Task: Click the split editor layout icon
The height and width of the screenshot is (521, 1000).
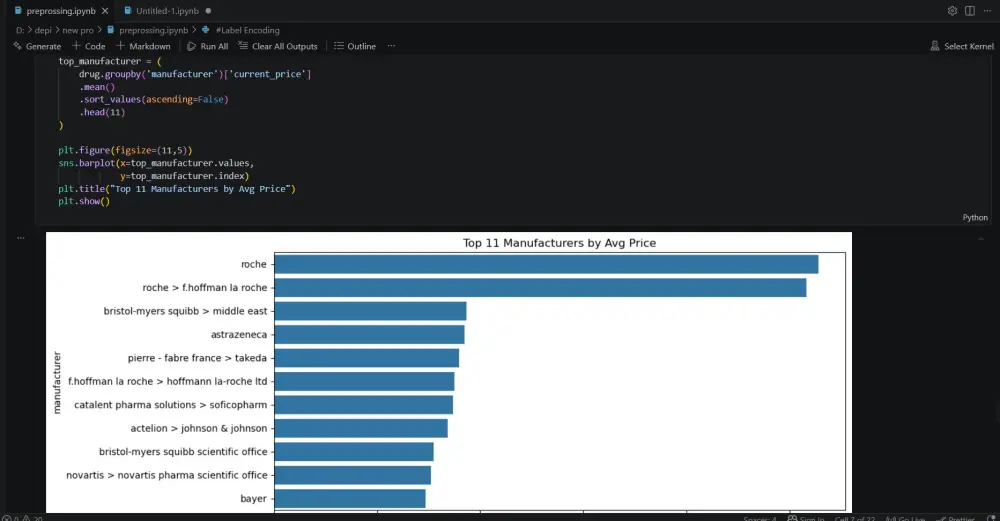Action: pos(969,11)
